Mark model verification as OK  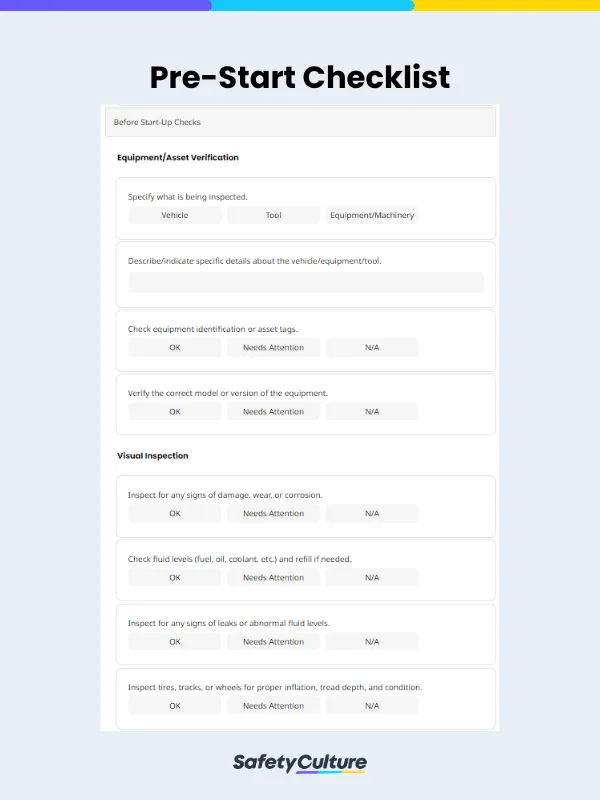pyautogui.click(x=174, y=411)
